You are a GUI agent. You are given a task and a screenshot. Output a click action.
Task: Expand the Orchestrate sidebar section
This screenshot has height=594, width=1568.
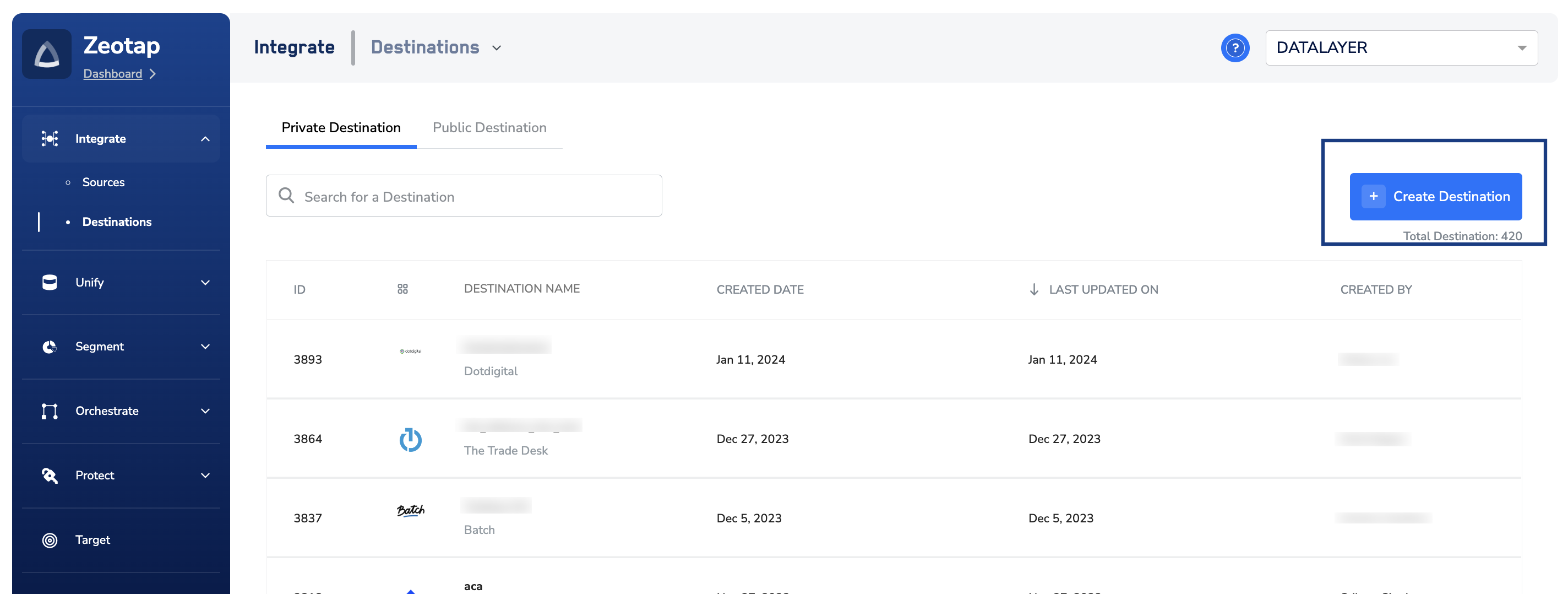point(205,411)
